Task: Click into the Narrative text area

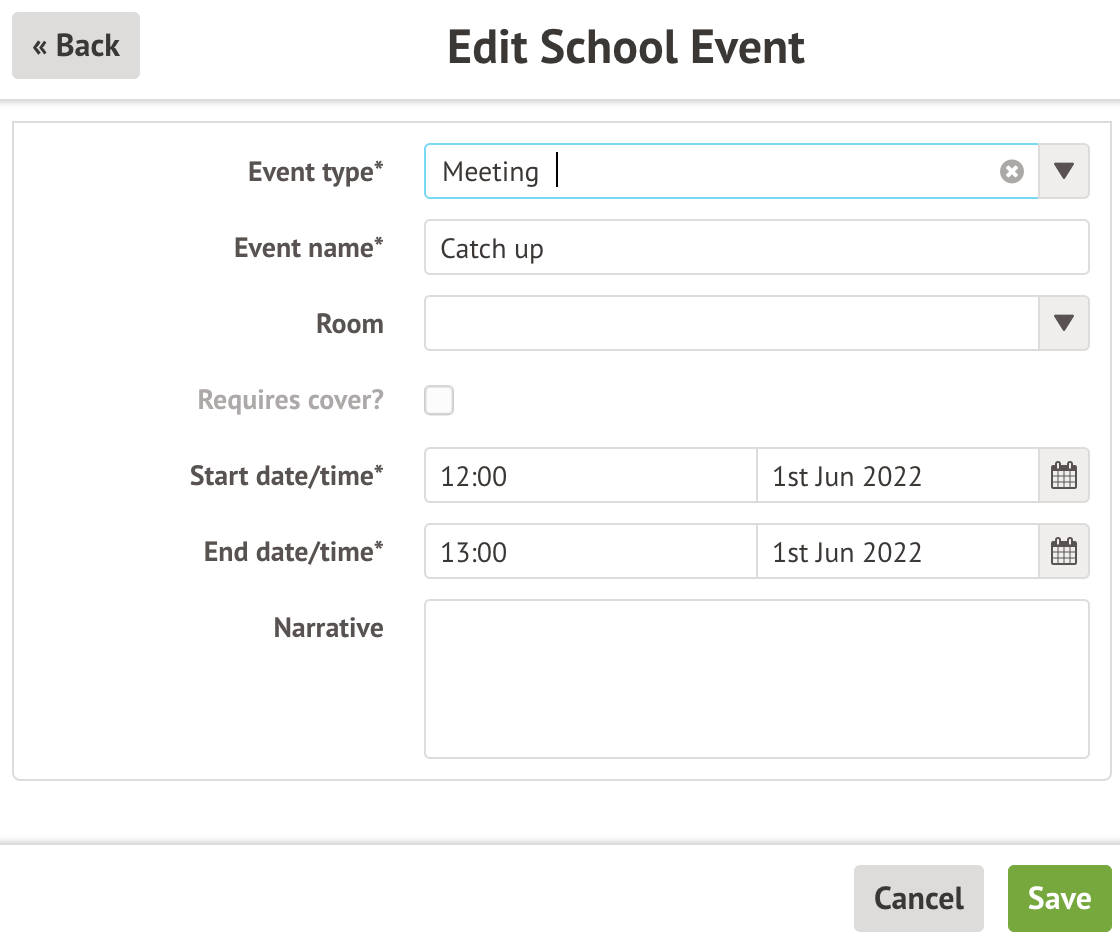Action: coord(756,678)
